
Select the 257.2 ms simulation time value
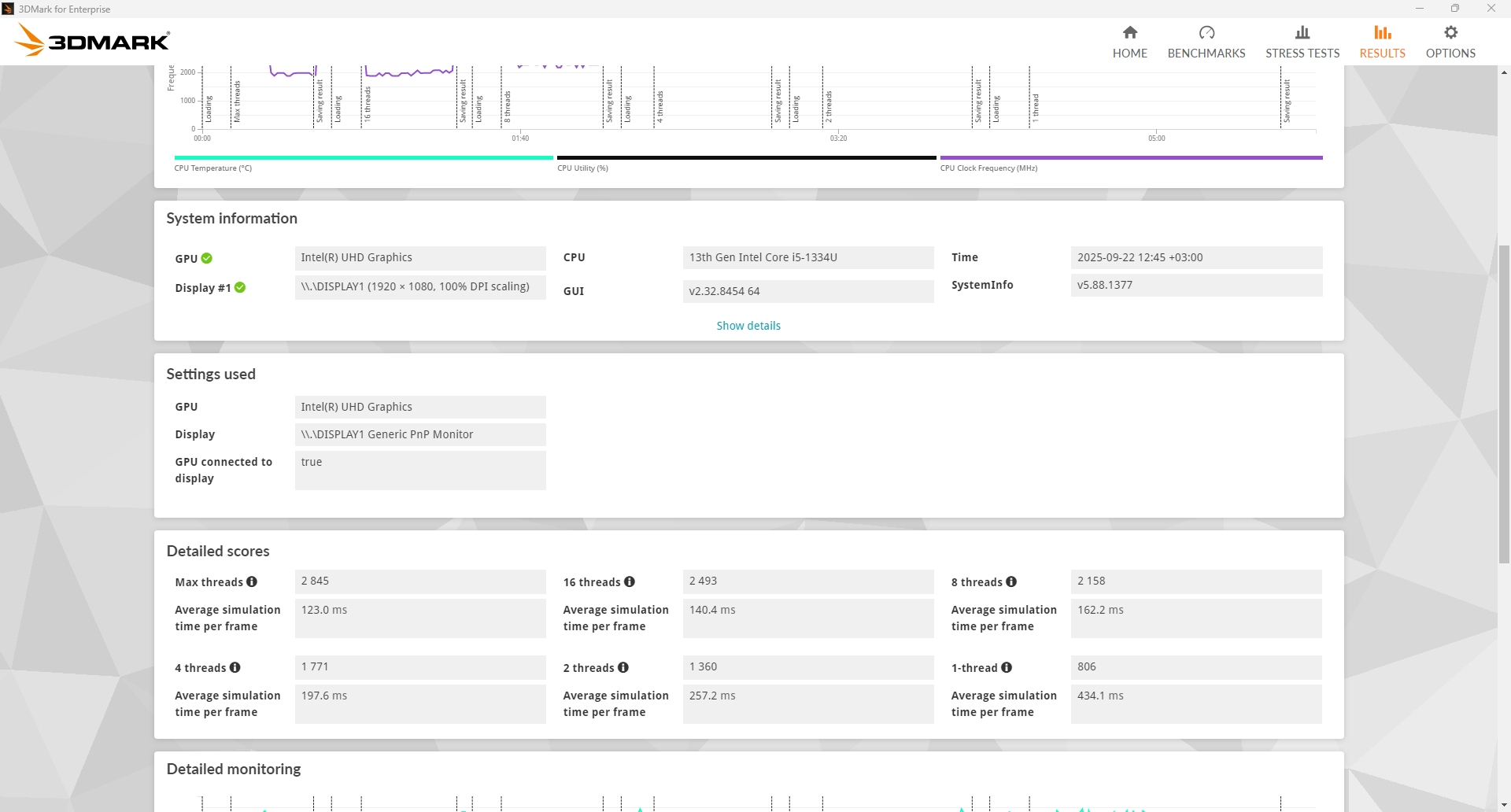(808, 704)
